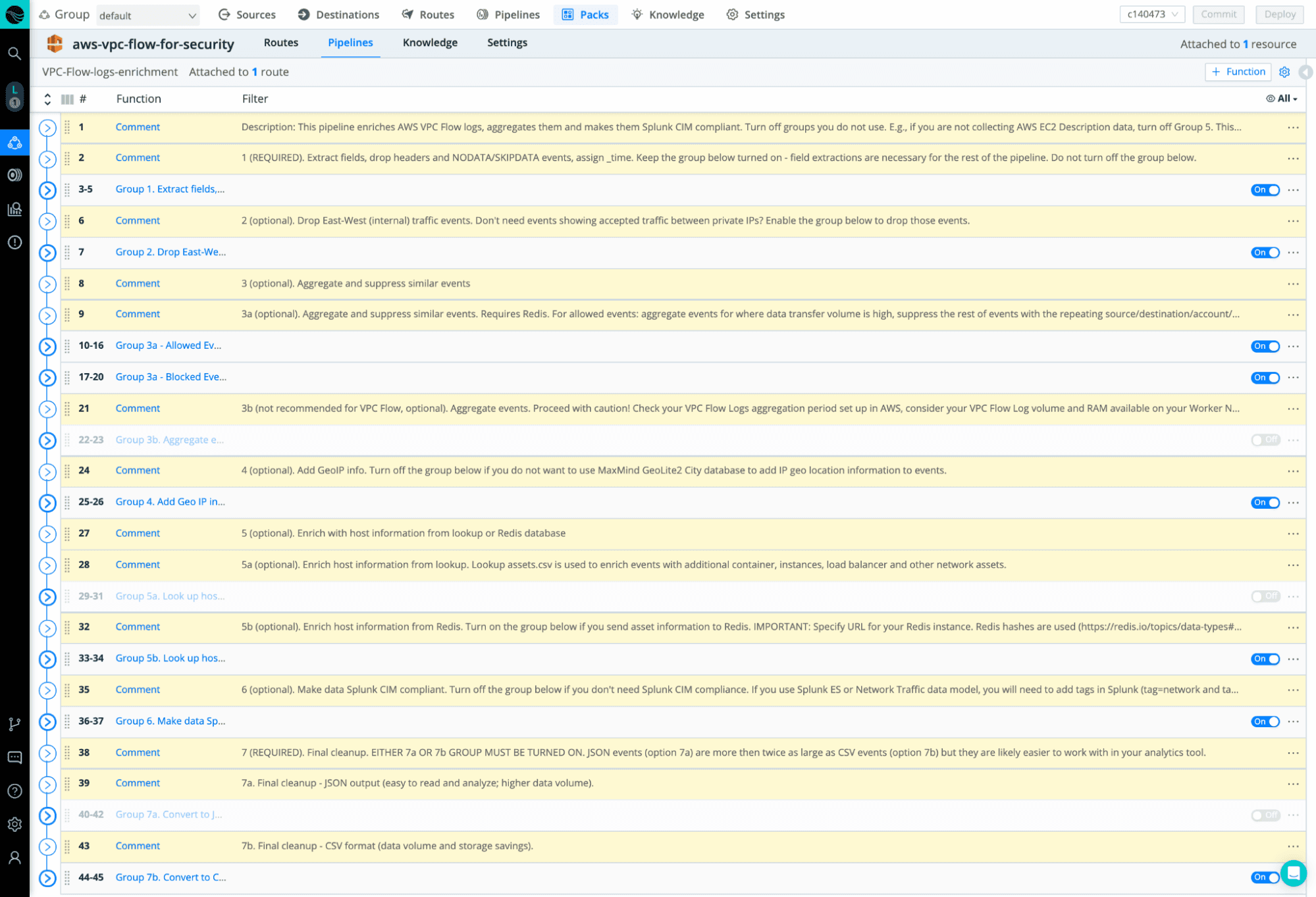This screenshot has height=897, width=1316.
Task: Expand Group 1 Extract fields row
Action: (47, 190)
